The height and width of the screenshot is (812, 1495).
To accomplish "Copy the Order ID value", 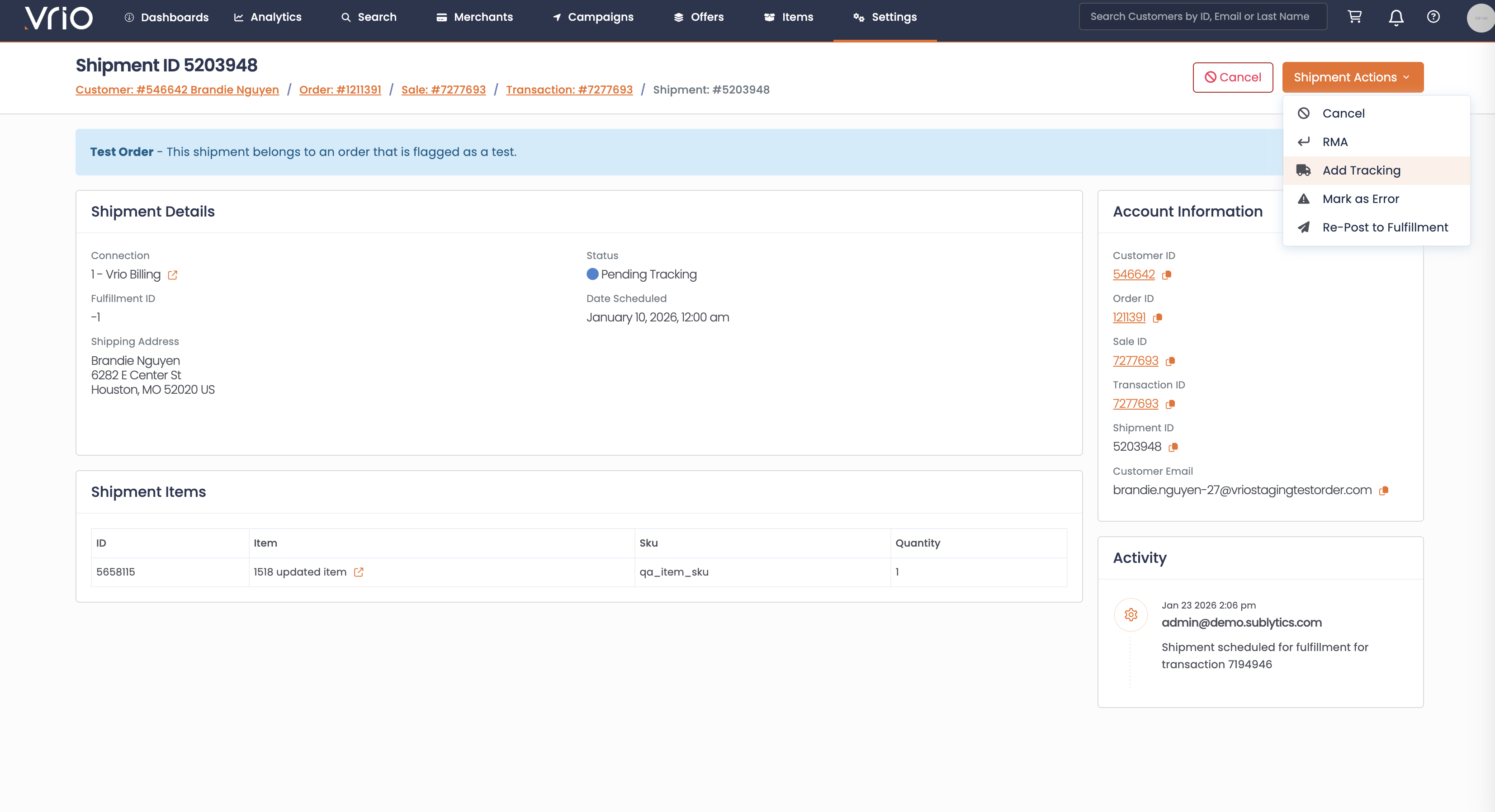I will [1157, 318].
